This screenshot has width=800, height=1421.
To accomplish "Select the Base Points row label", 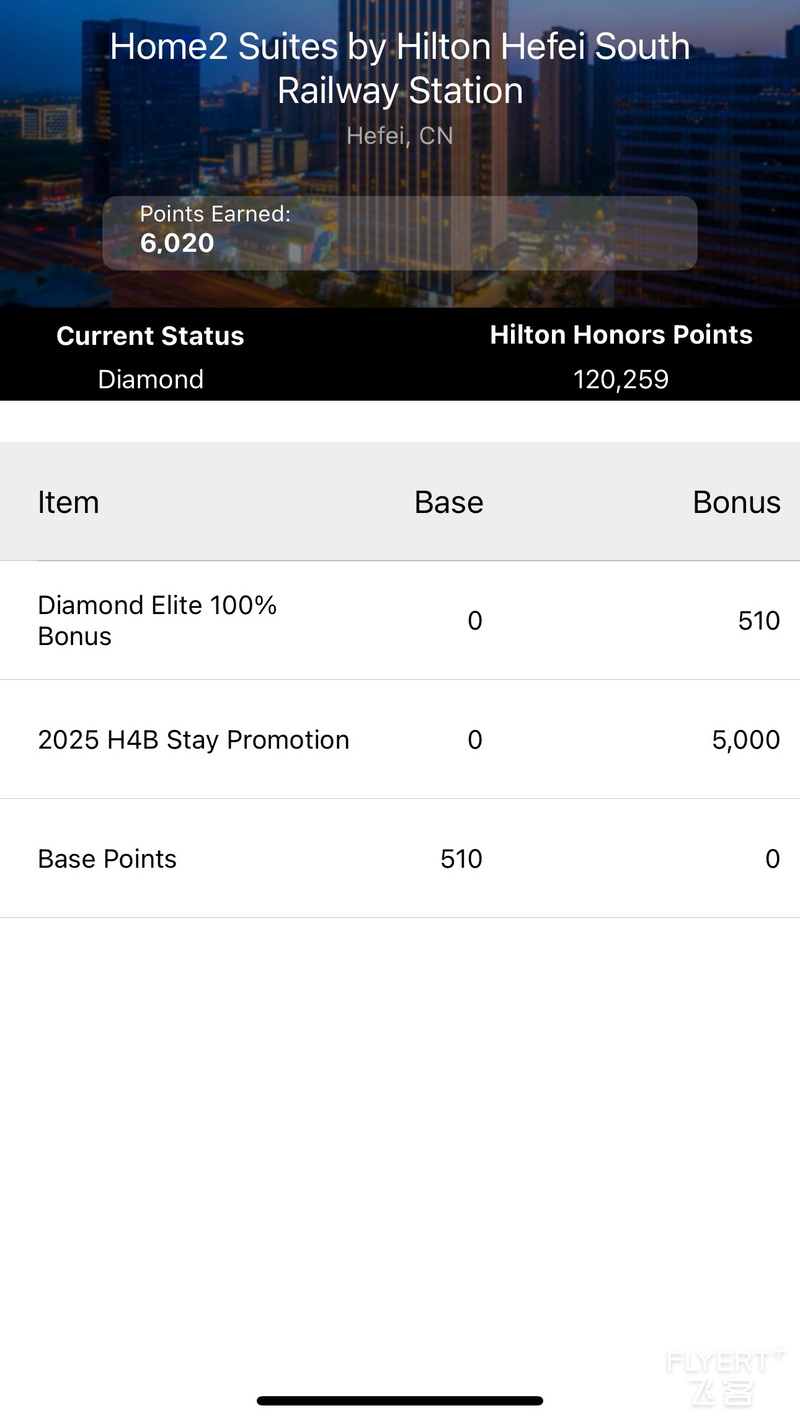I will pos(107,859).
